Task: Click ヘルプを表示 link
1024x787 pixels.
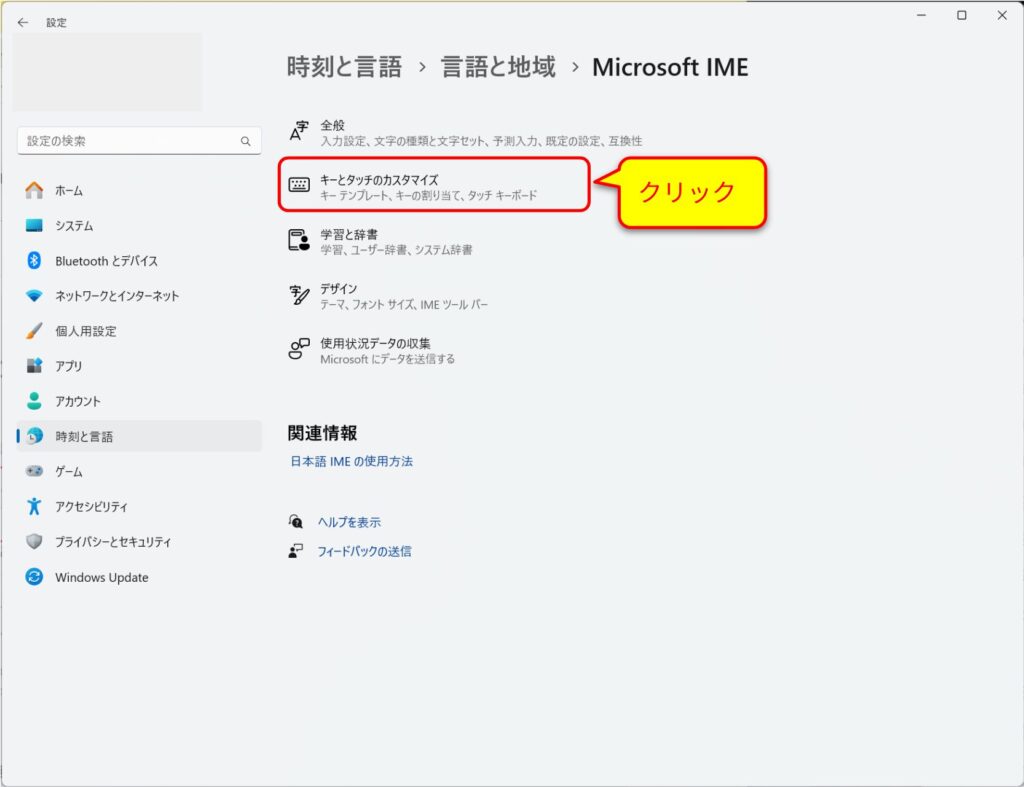Action: pos(349,522)
